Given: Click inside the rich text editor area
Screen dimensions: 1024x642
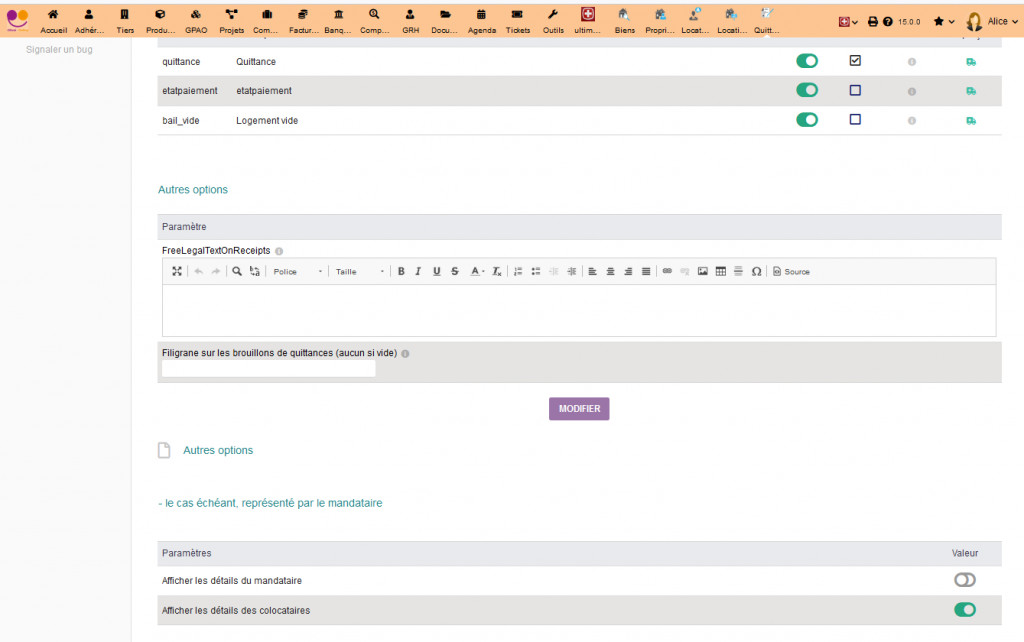Looking at the screenshot, I should tap(579, 310).
